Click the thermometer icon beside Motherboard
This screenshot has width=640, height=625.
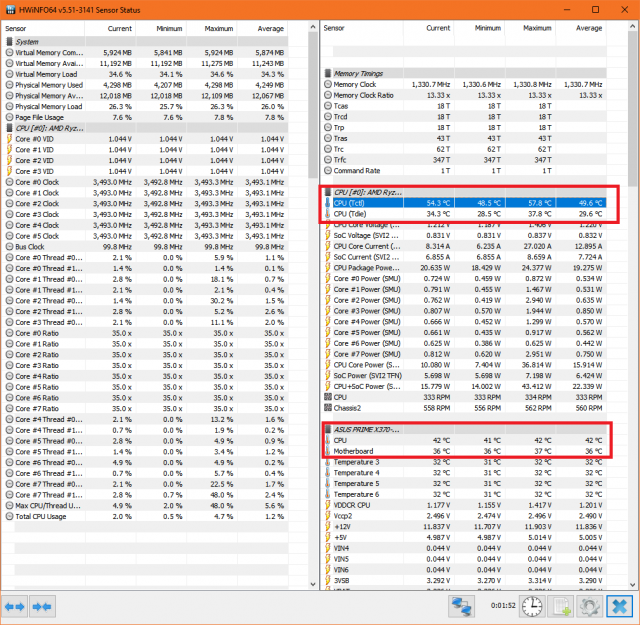(327, 451)
